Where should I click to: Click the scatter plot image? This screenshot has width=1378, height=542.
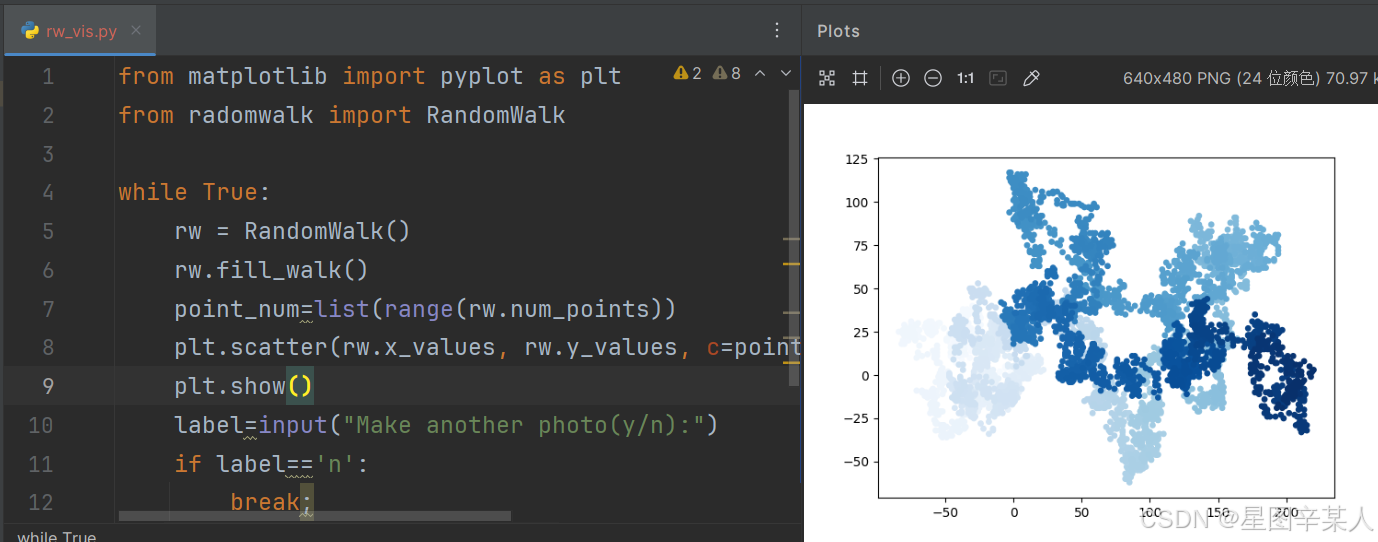coord(1091,324)
